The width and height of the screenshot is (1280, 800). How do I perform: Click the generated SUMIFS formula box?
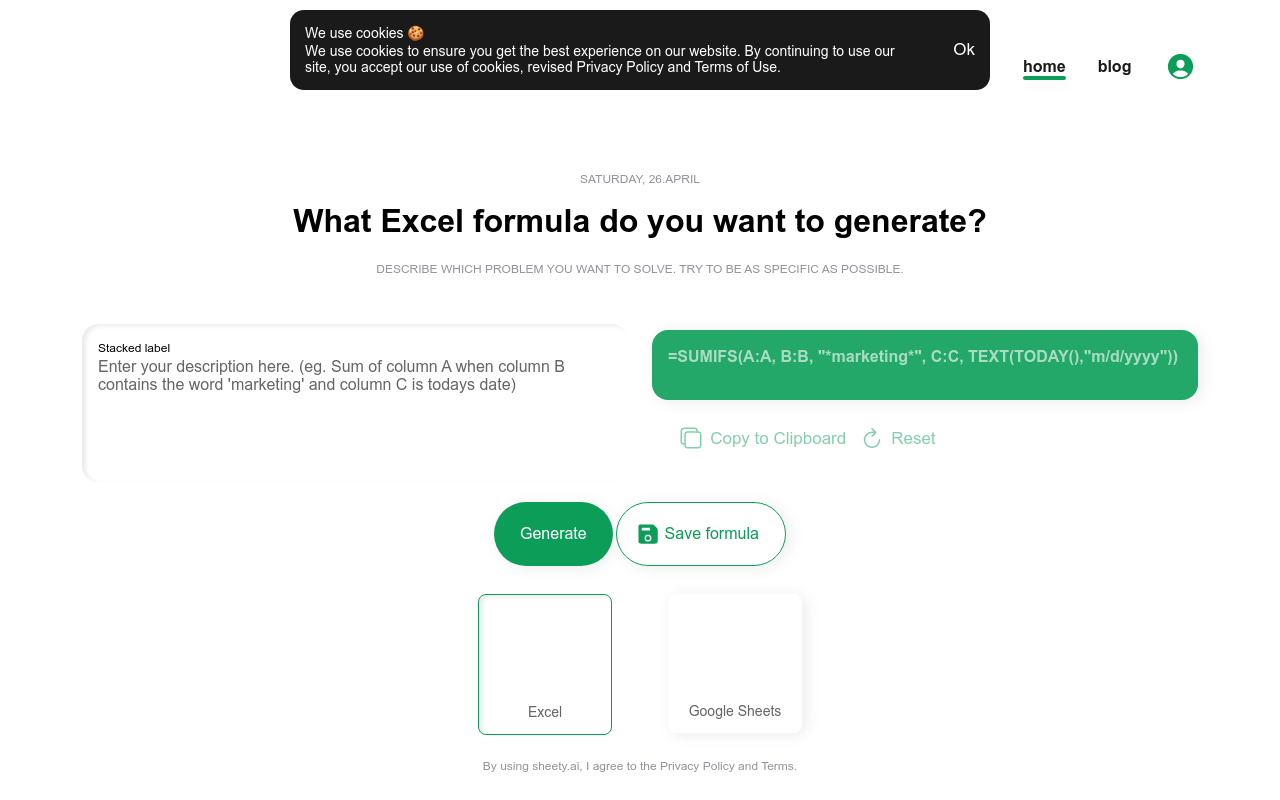coord(925,365)
